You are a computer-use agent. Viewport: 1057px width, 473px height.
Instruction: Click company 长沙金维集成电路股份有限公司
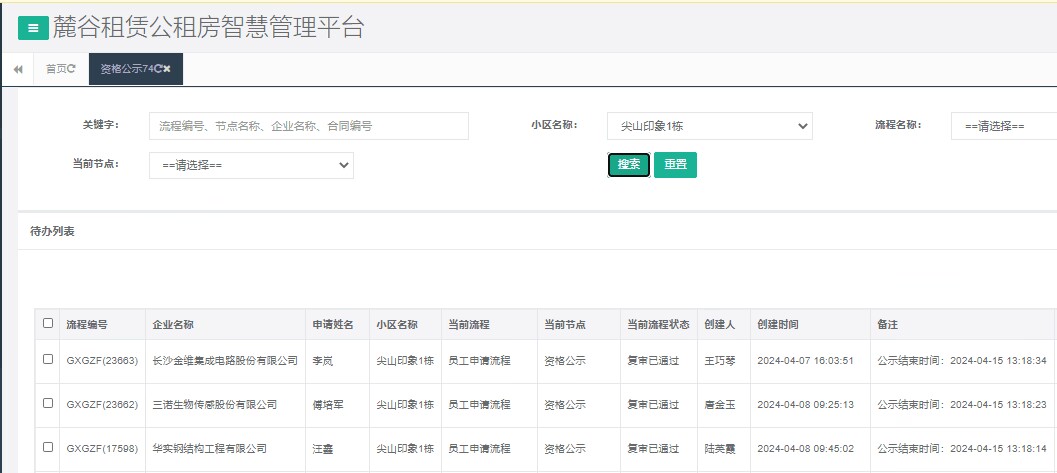(225, 361)
